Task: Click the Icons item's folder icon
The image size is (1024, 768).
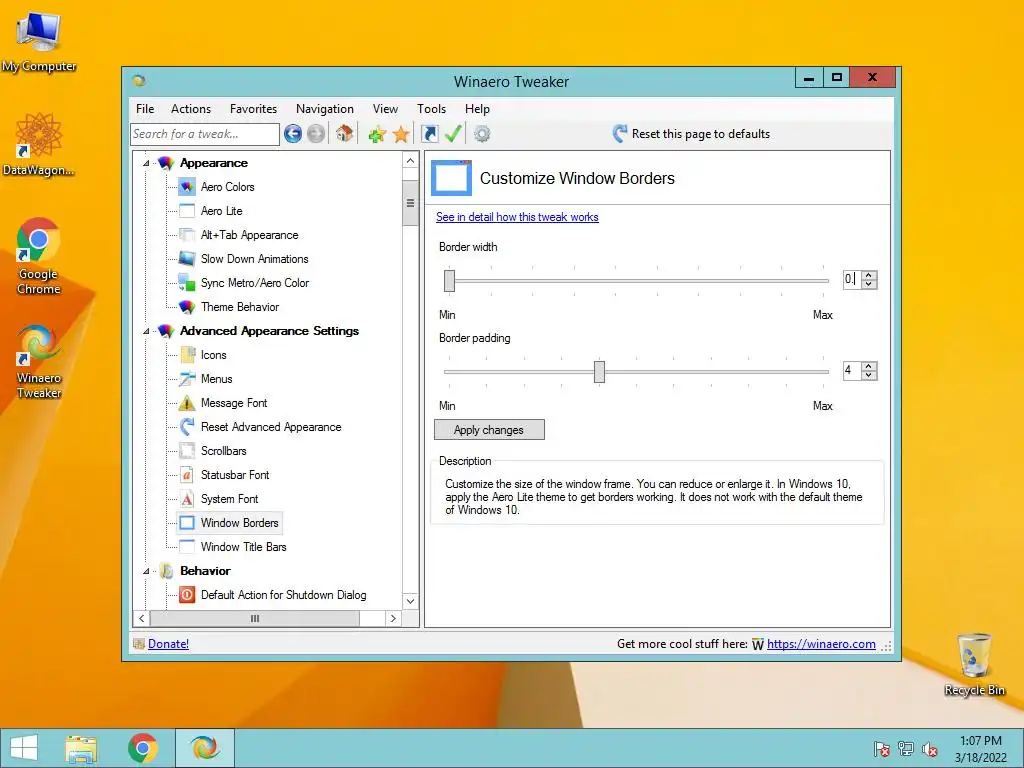Action: [187, 355]
